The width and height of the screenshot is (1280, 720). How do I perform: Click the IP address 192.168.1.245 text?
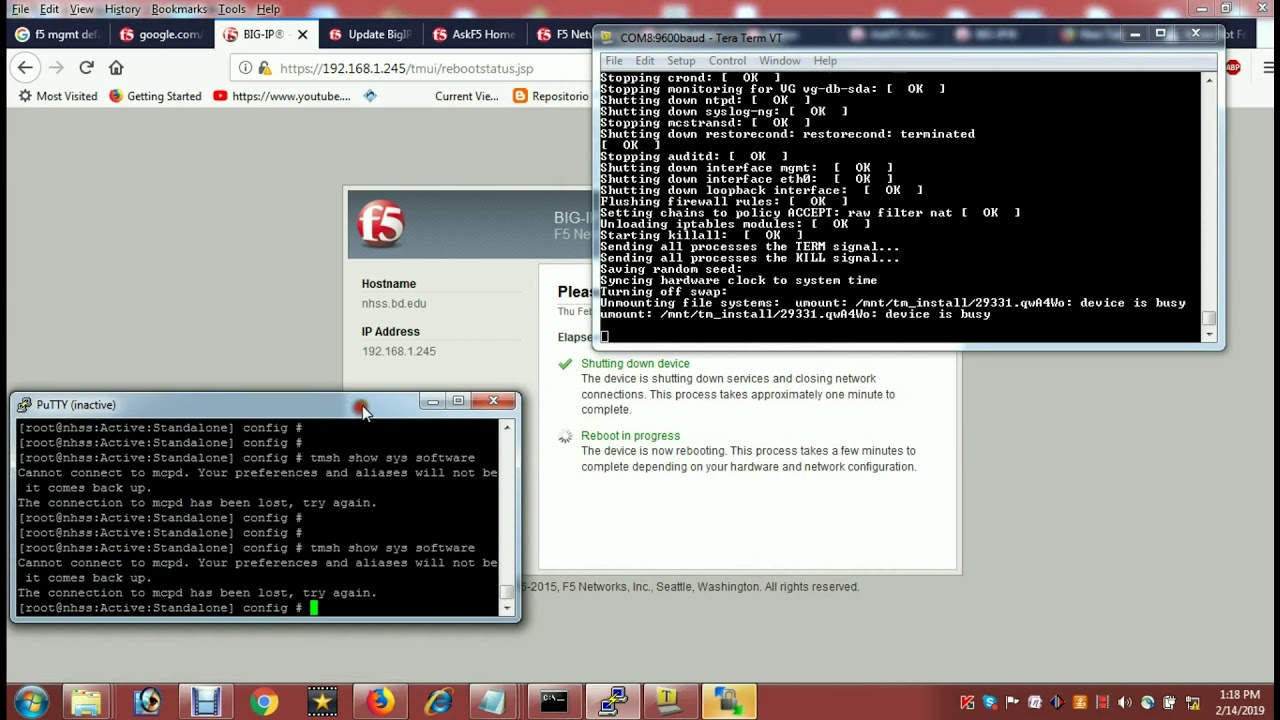point(399,352)
